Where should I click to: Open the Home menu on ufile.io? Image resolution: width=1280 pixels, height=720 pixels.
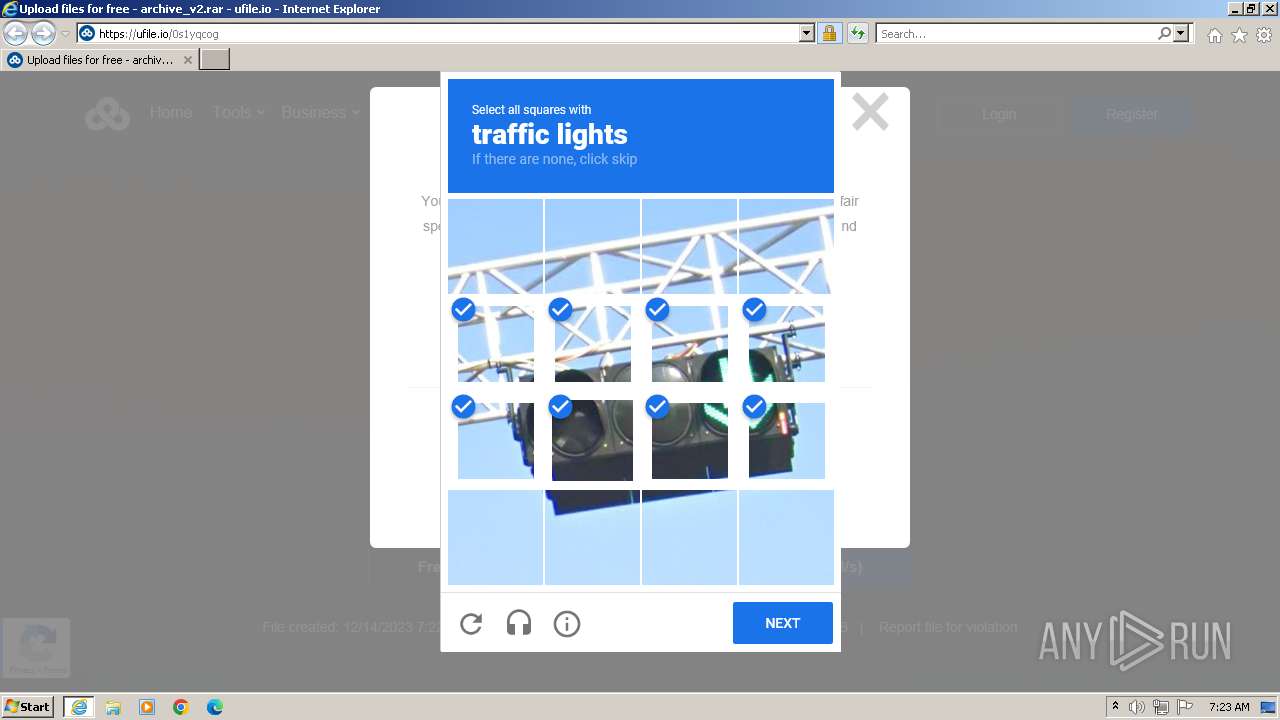(x=171, y=112)
